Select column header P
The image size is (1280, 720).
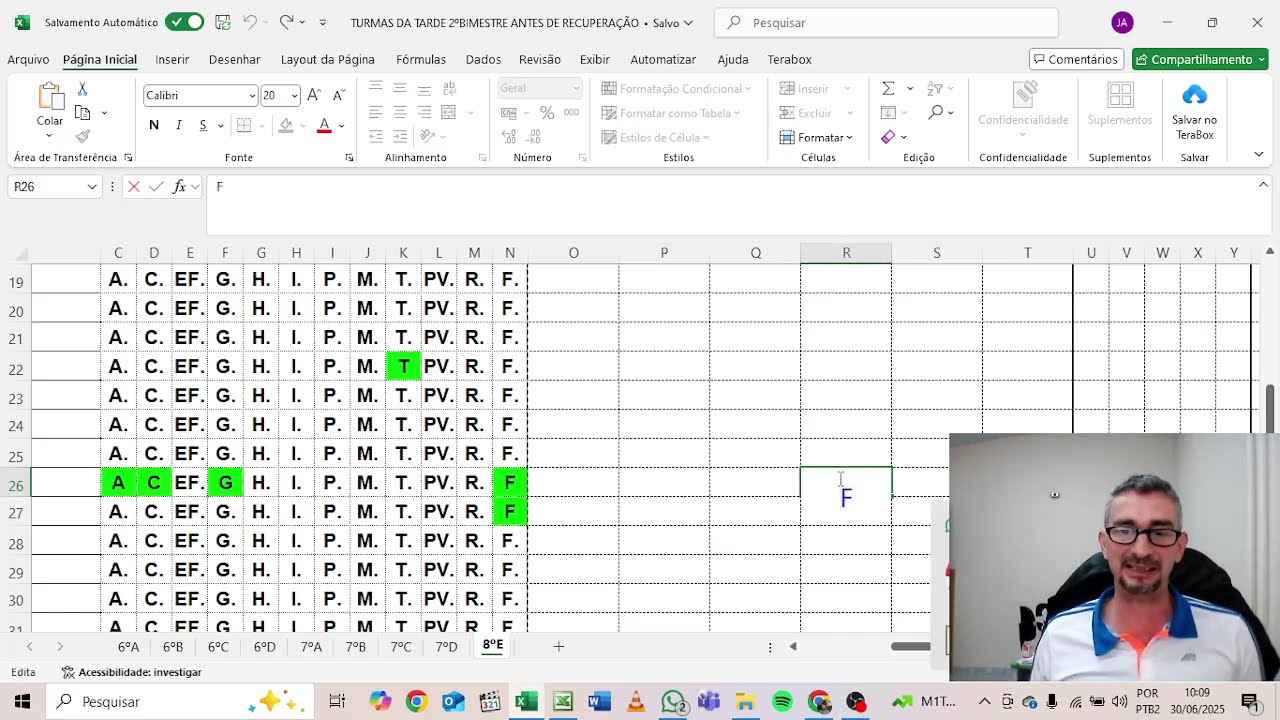(x=664, y=253)
